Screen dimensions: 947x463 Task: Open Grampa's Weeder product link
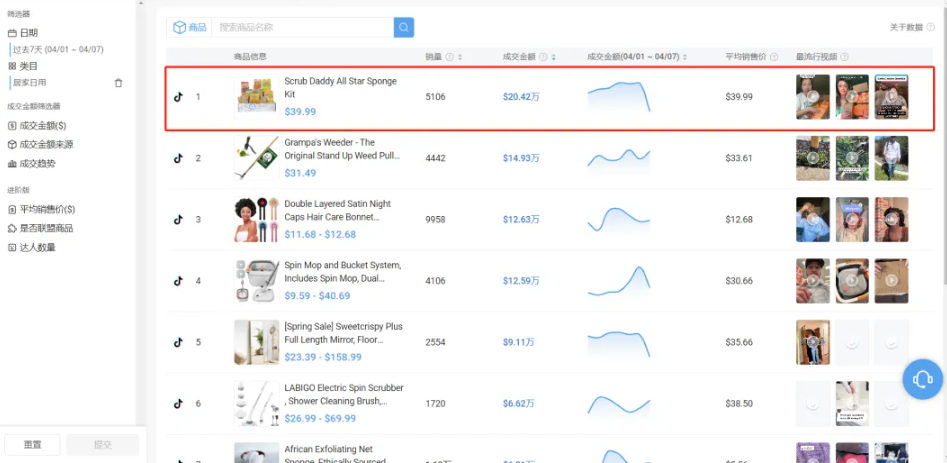tap(330, 149)
